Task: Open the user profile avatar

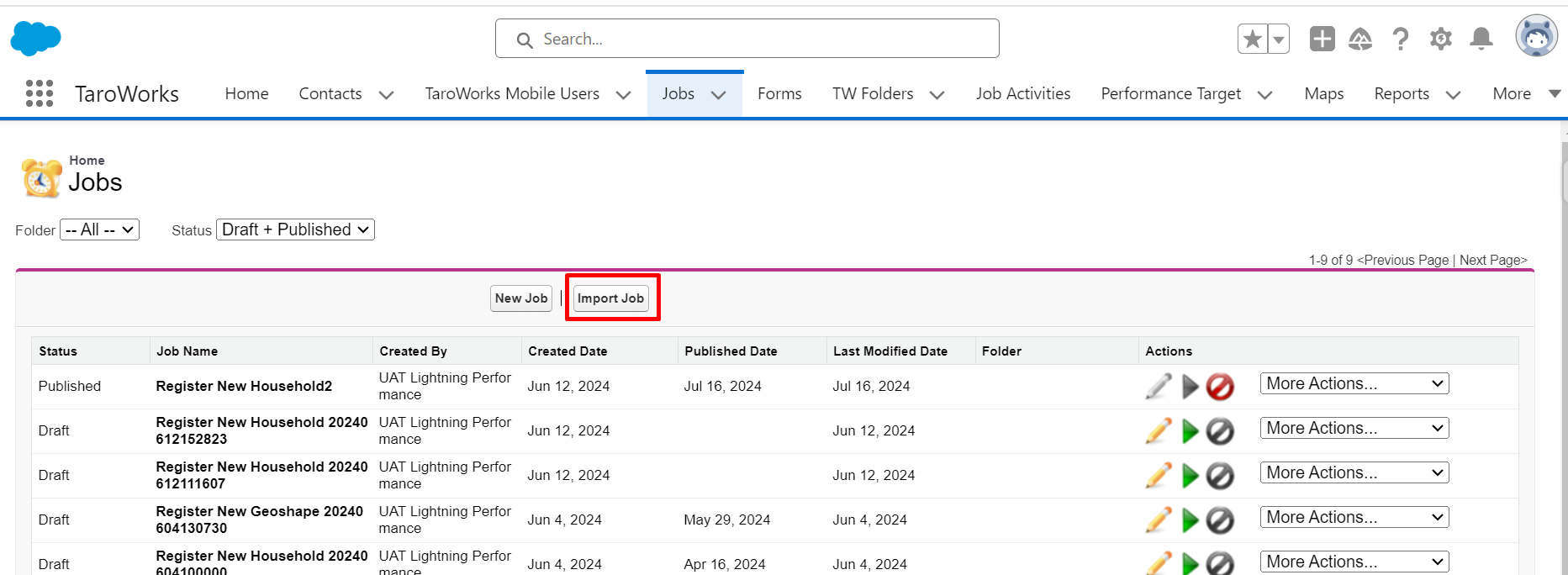Action: [x=1536, y=37]
